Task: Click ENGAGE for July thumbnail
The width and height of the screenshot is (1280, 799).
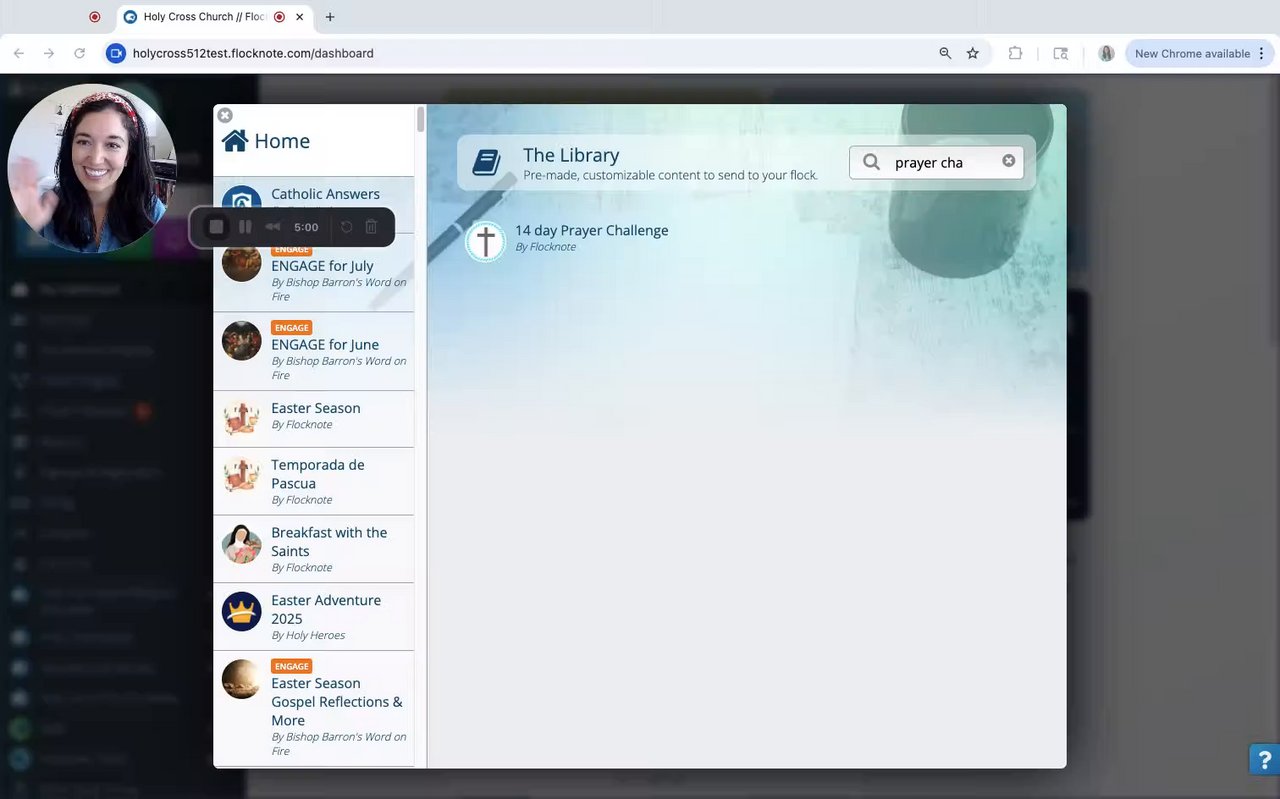Action: (241, 262)
